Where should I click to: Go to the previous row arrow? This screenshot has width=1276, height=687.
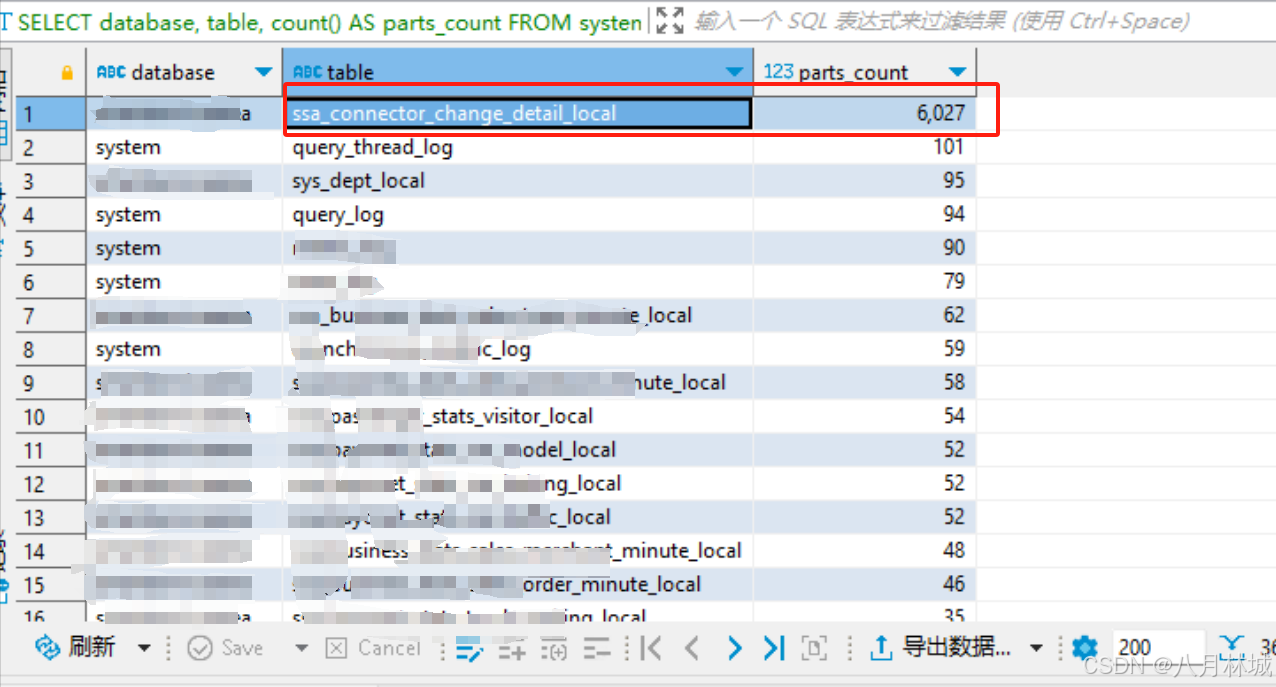point(691,649)
